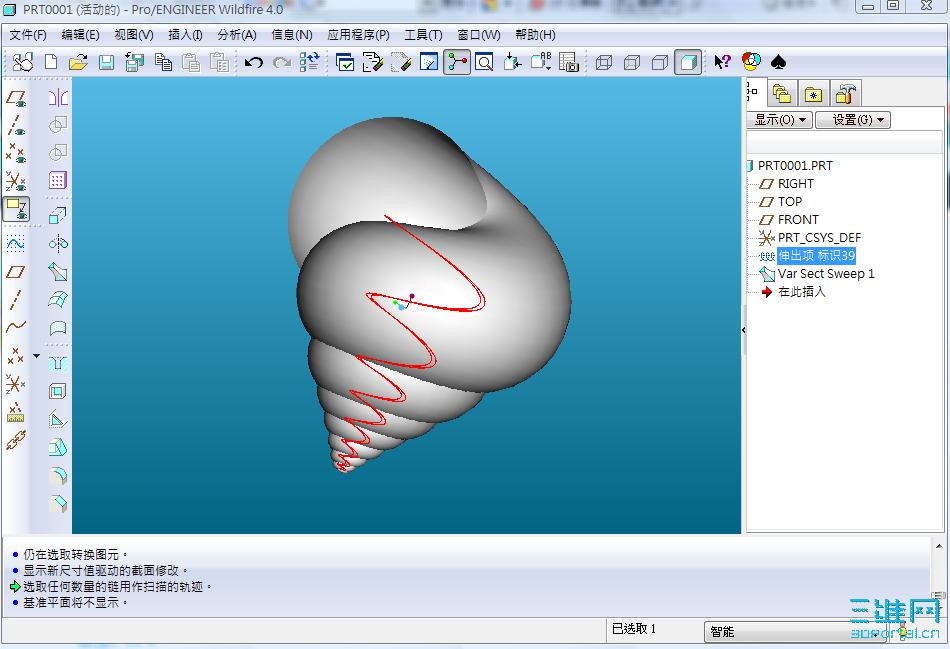Select the Boundary Blend tool
950x649 pixels.
[x=58, y=299]
